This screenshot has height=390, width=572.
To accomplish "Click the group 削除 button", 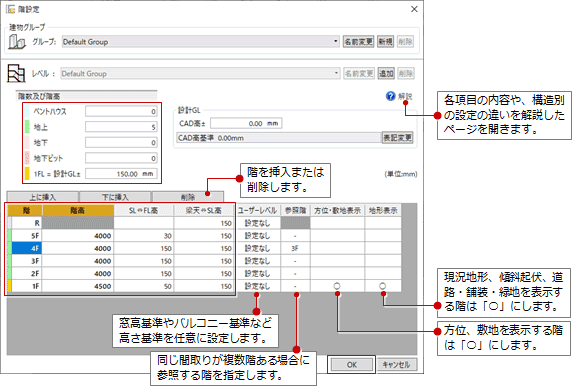I will [405, 42].
